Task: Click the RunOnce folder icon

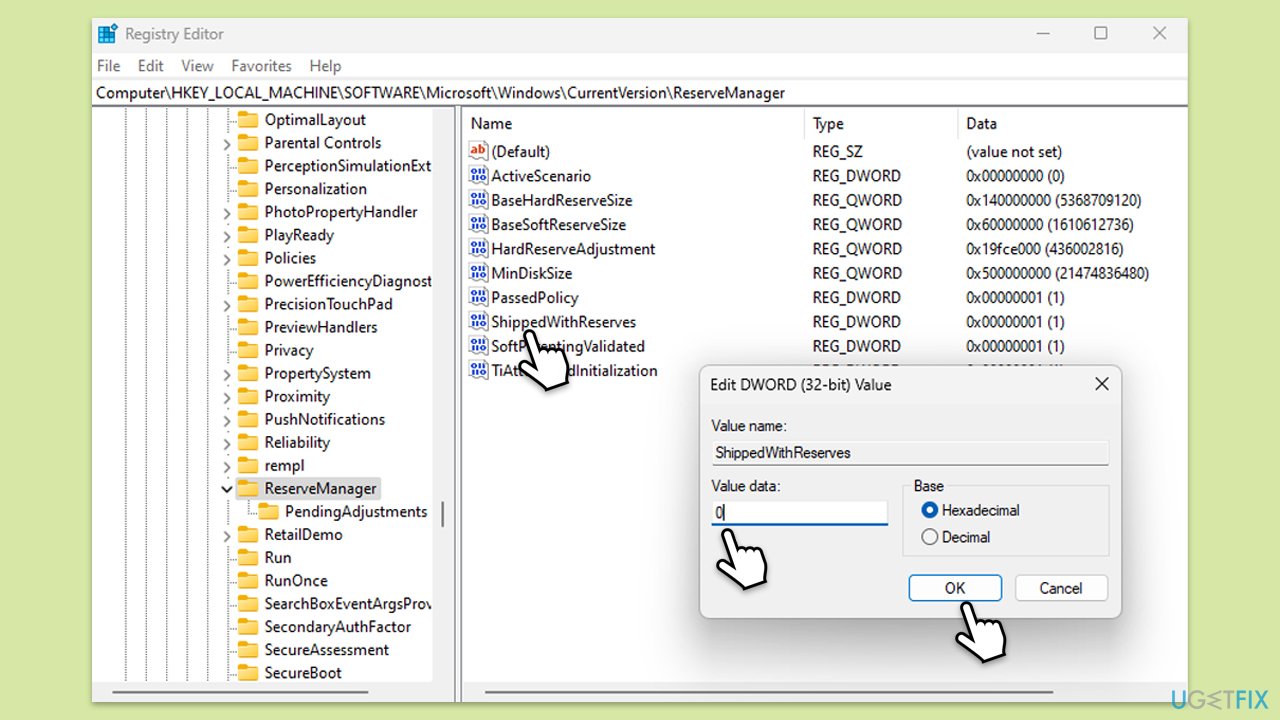Action: (247, 580)
